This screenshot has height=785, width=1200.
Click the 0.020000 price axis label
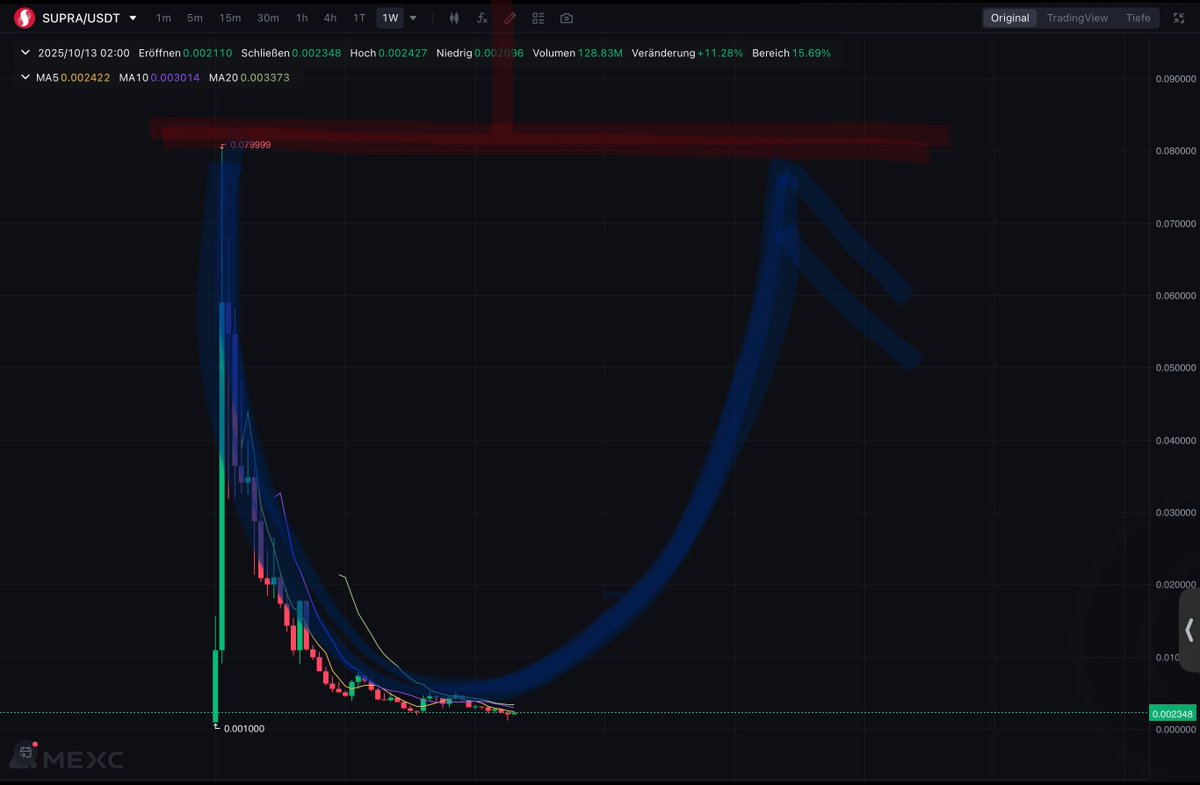1174,585
